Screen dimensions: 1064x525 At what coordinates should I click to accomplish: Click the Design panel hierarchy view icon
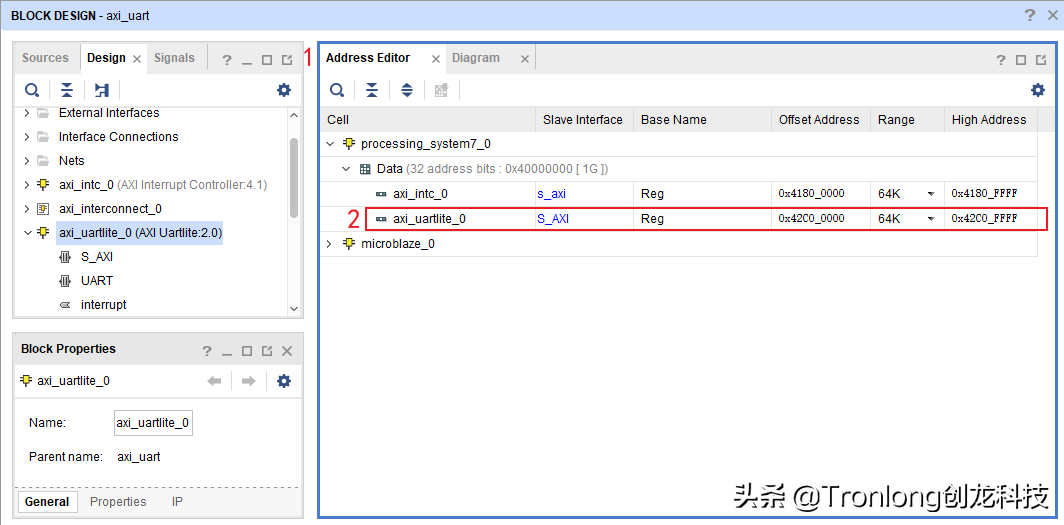[102, 90]
